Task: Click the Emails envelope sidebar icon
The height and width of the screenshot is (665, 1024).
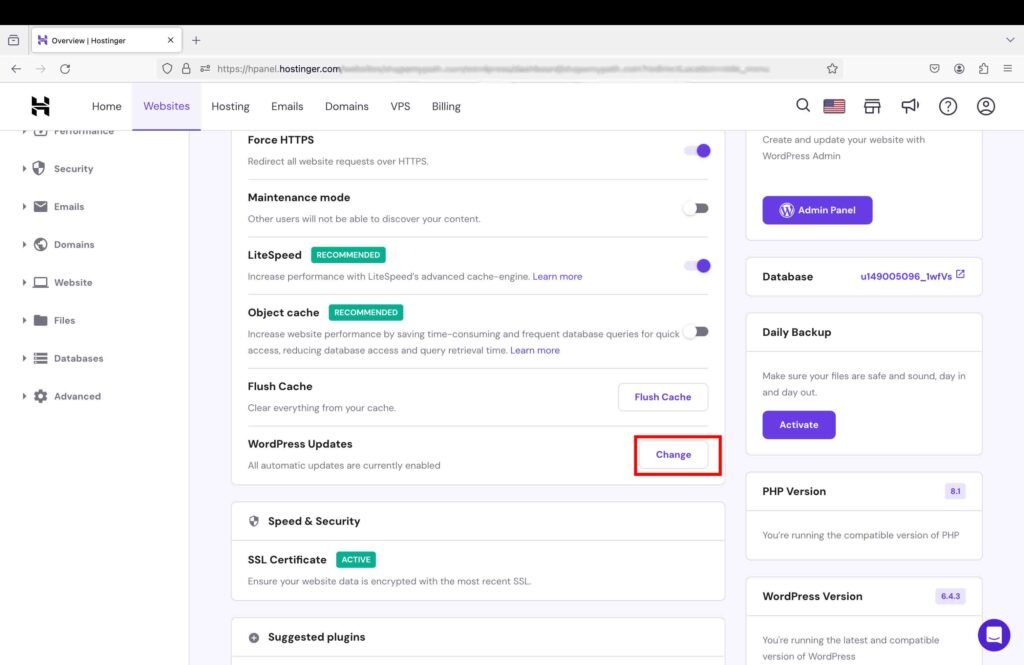Action: (40, 206)
